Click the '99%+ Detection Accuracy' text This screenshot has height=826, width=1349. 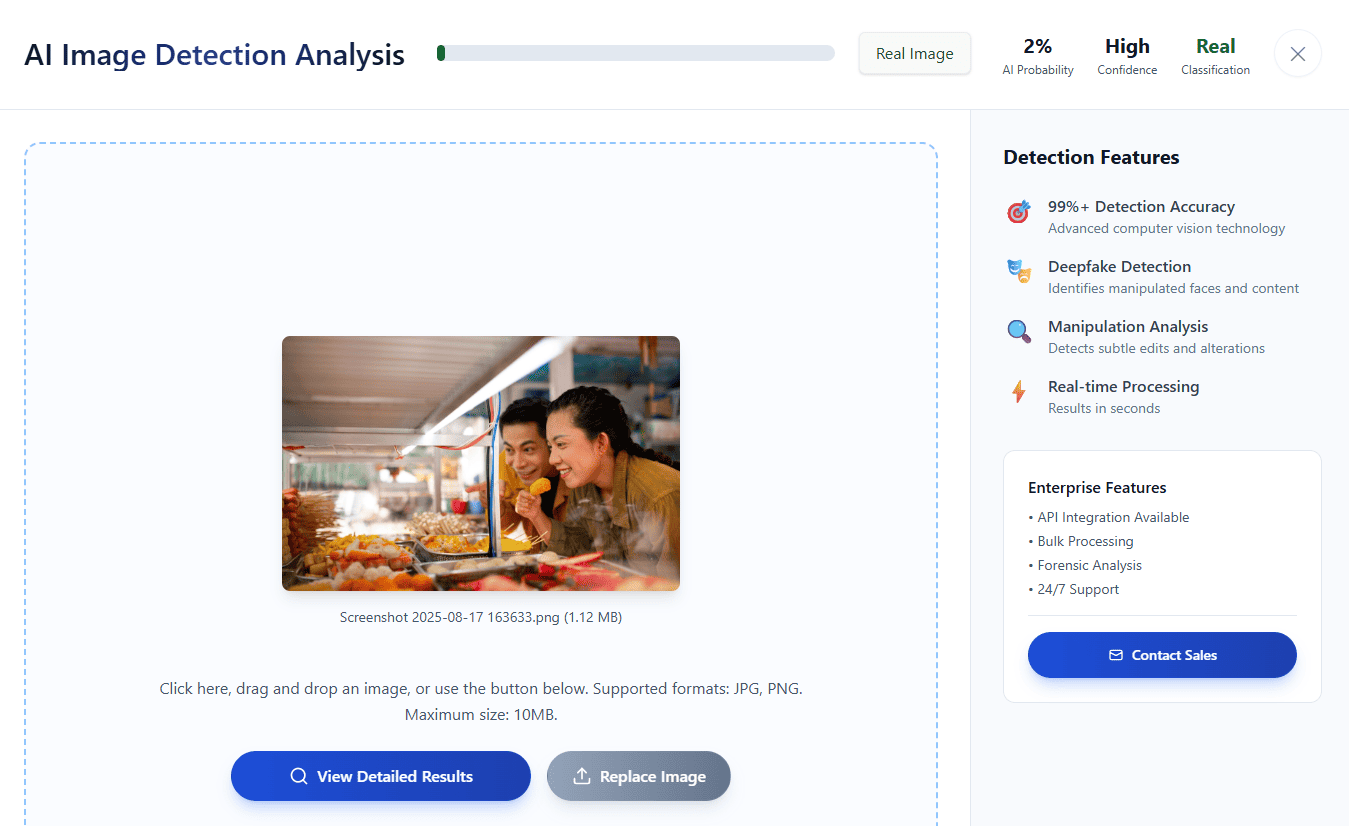[1141, 207]
